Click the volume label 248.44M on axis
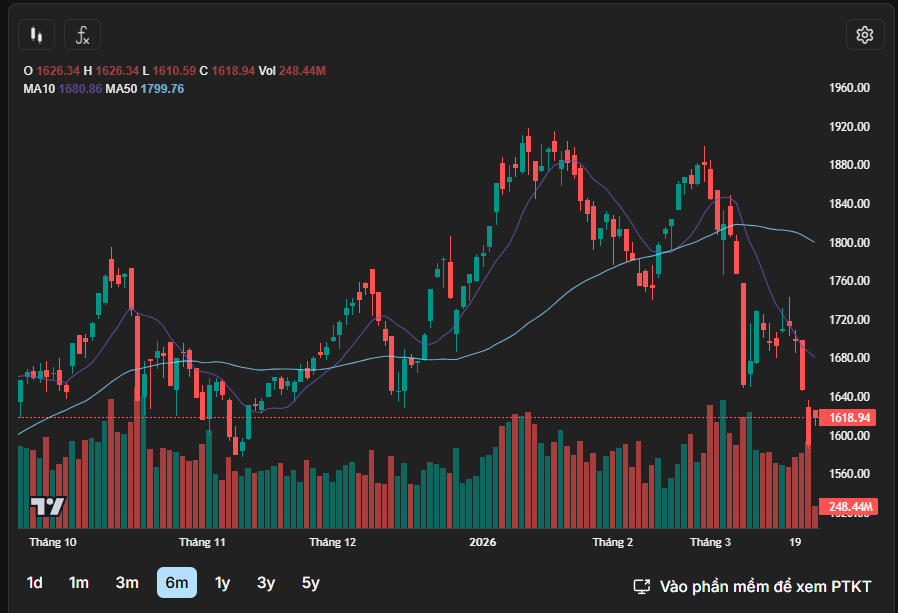The width and height of the screenshot is (898, 613). coord(848,507)
